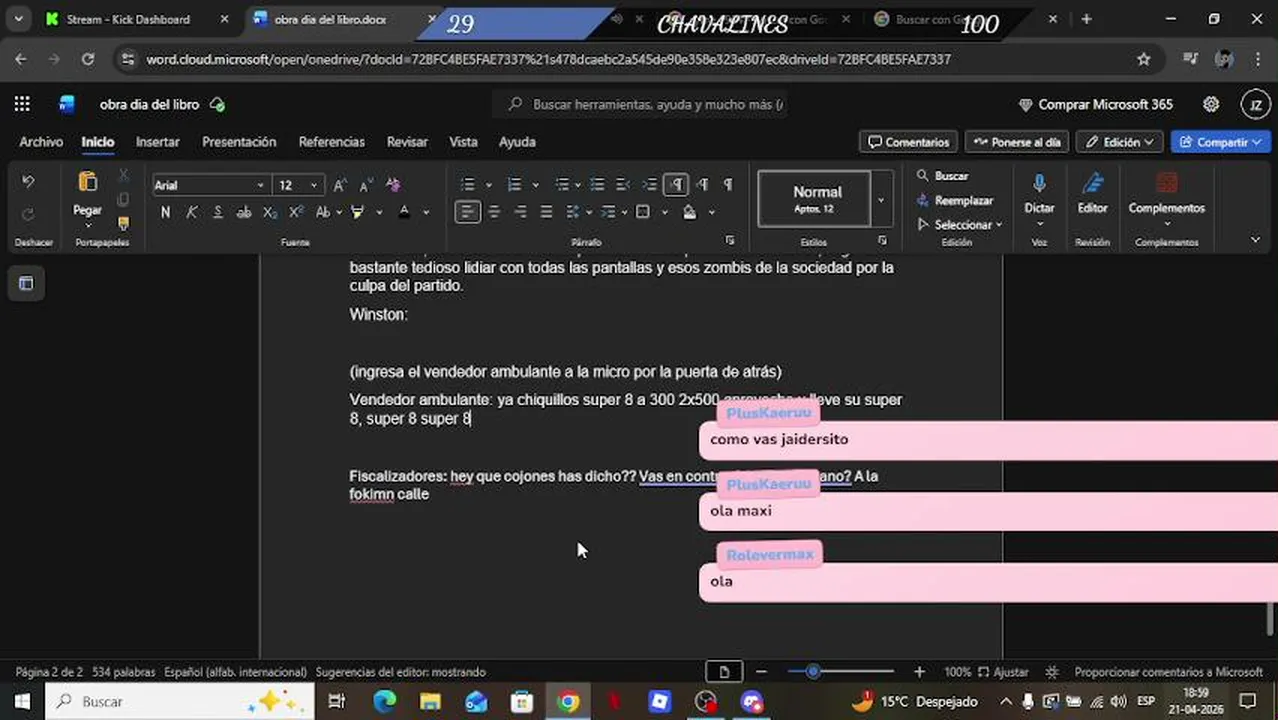Screen dimensions: 1278x720
Task: Toggle bold (N) formatting
Action: pos(165,212)
